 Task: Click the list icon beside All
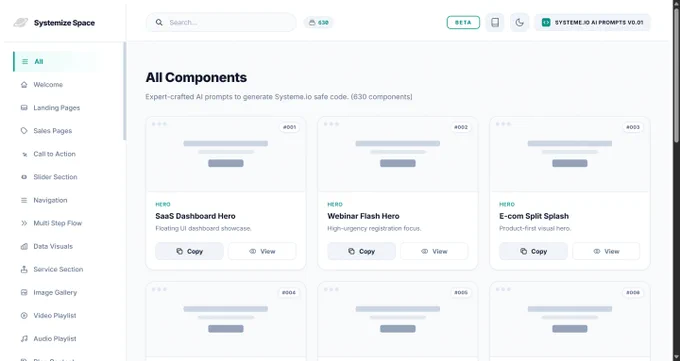[x=25, y=62]
